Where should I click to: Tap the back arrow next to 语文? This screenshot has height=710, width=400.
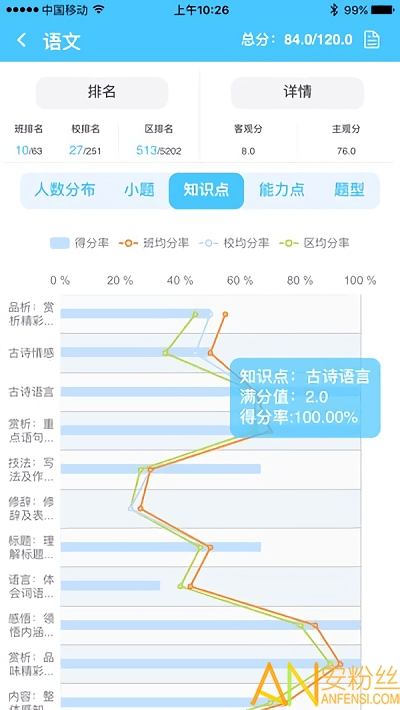21,40
